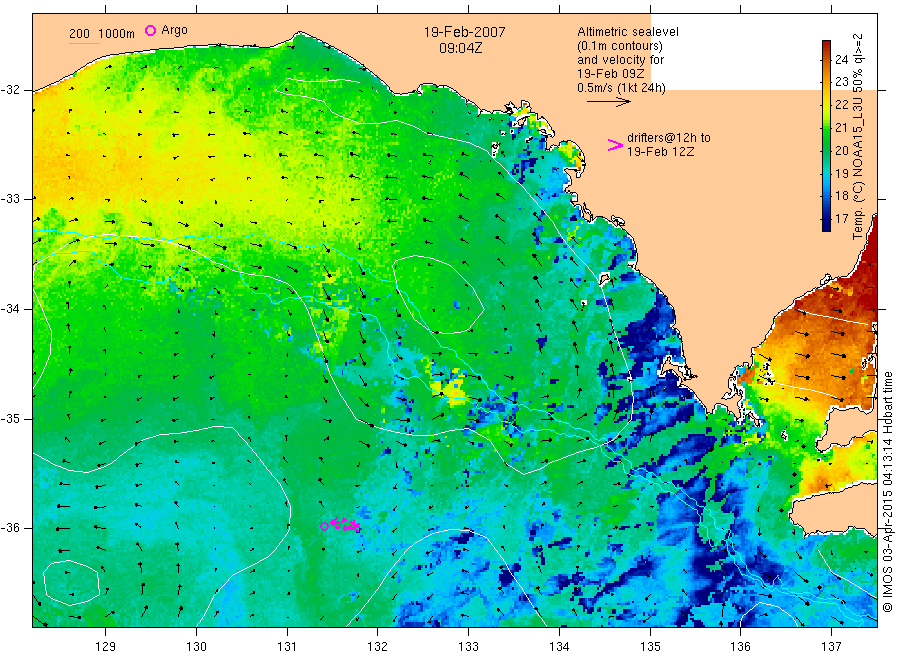900x660 pixels.
Task: Click the 0.5m/s velocity reference arrow
Action: click(608, 102)
